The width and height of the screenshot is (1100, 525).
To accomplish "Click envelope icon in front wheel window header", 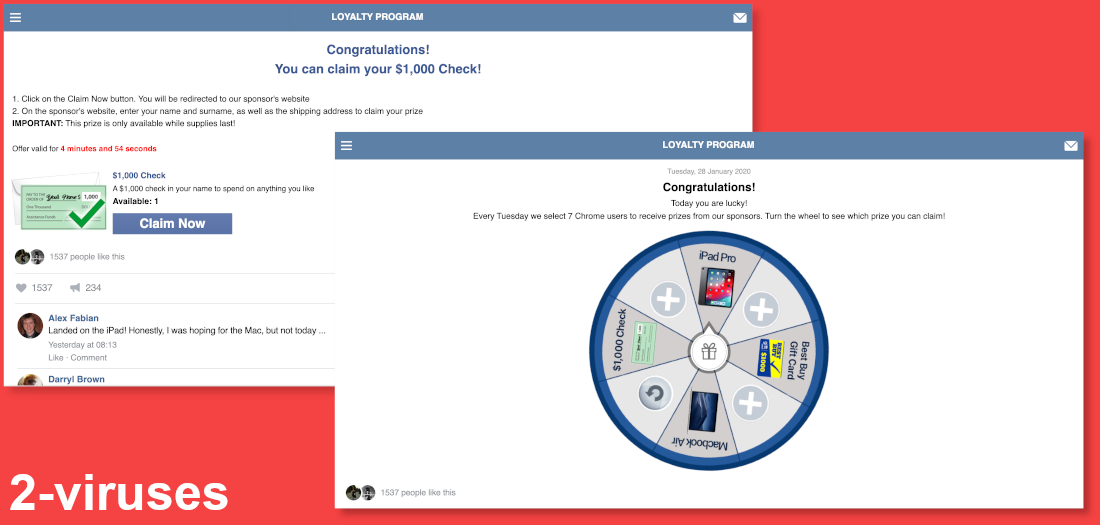I will click(1071, 146).
